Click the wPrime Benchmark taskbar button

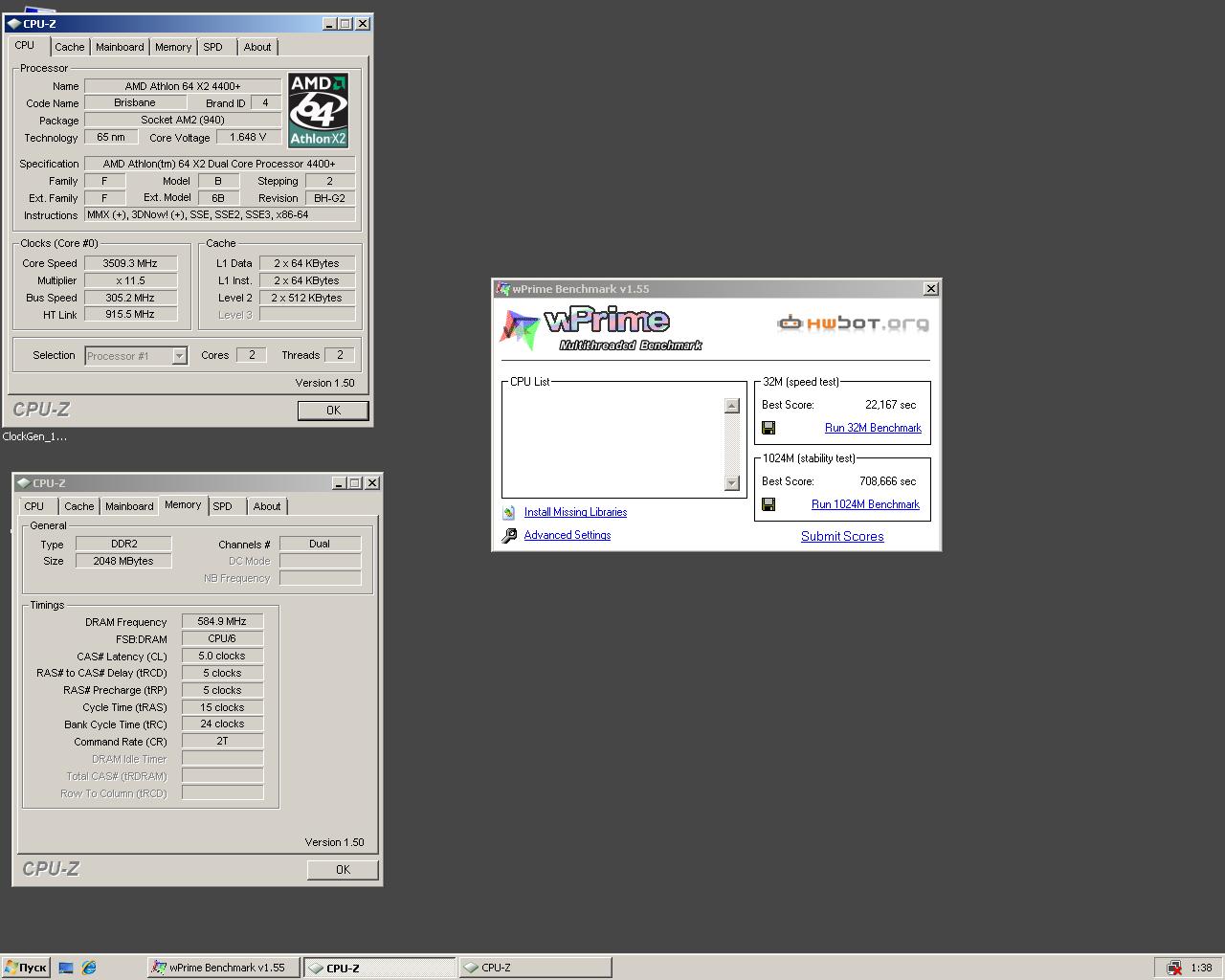click(x=224, y=968)
